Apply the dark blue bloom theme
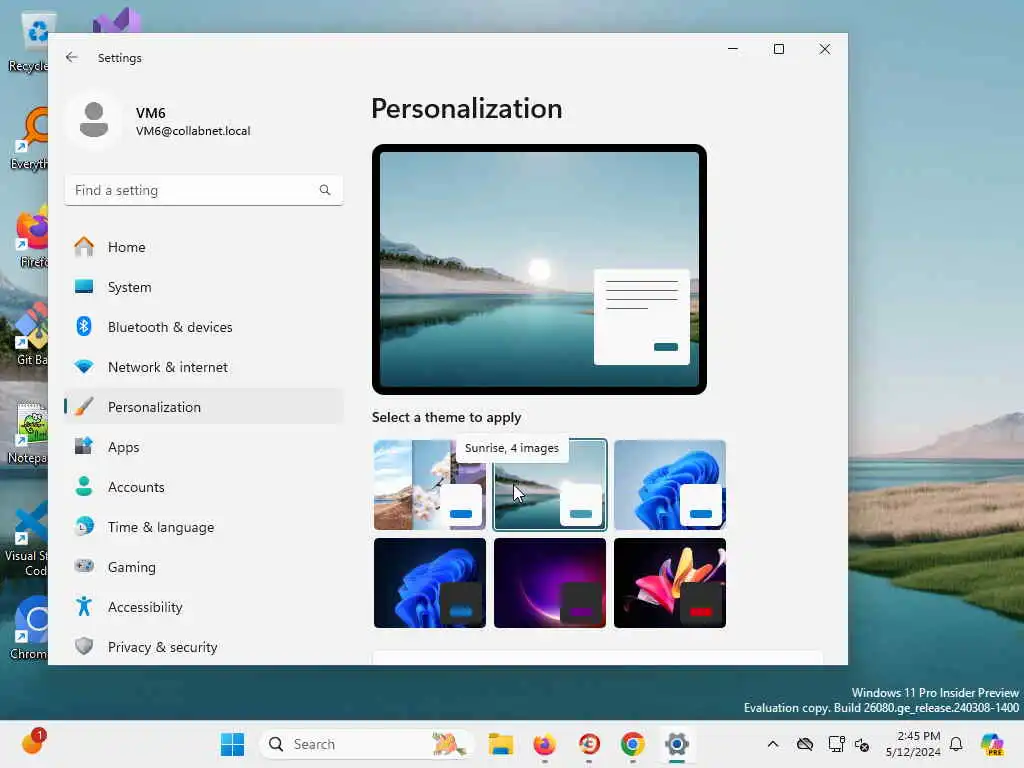Screen dimensions: 1024x768 tap(430, 583)
